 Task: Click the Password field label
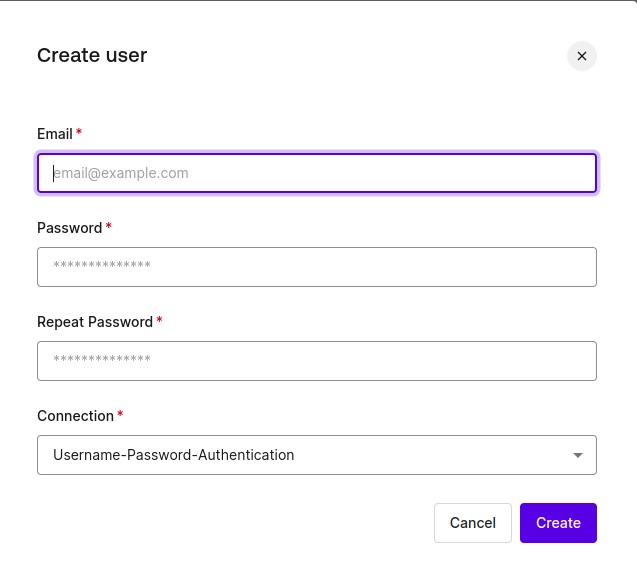pos(69,228)
